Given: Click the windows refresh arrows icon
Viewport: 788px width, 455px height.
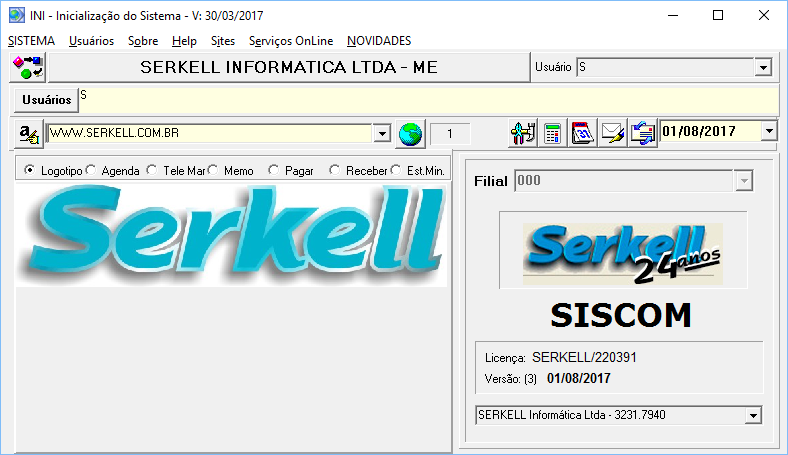Looking at the screenshot, I should point(643,133).
